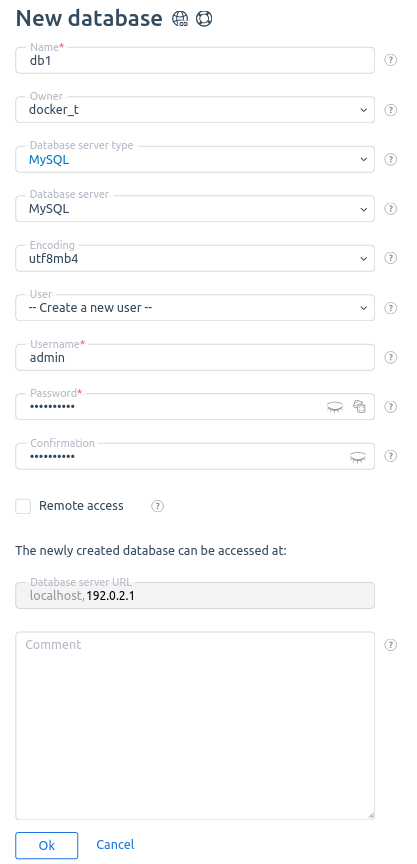Click into the Name input field
Screen dimensions: 417x864
tap(195, 60)
